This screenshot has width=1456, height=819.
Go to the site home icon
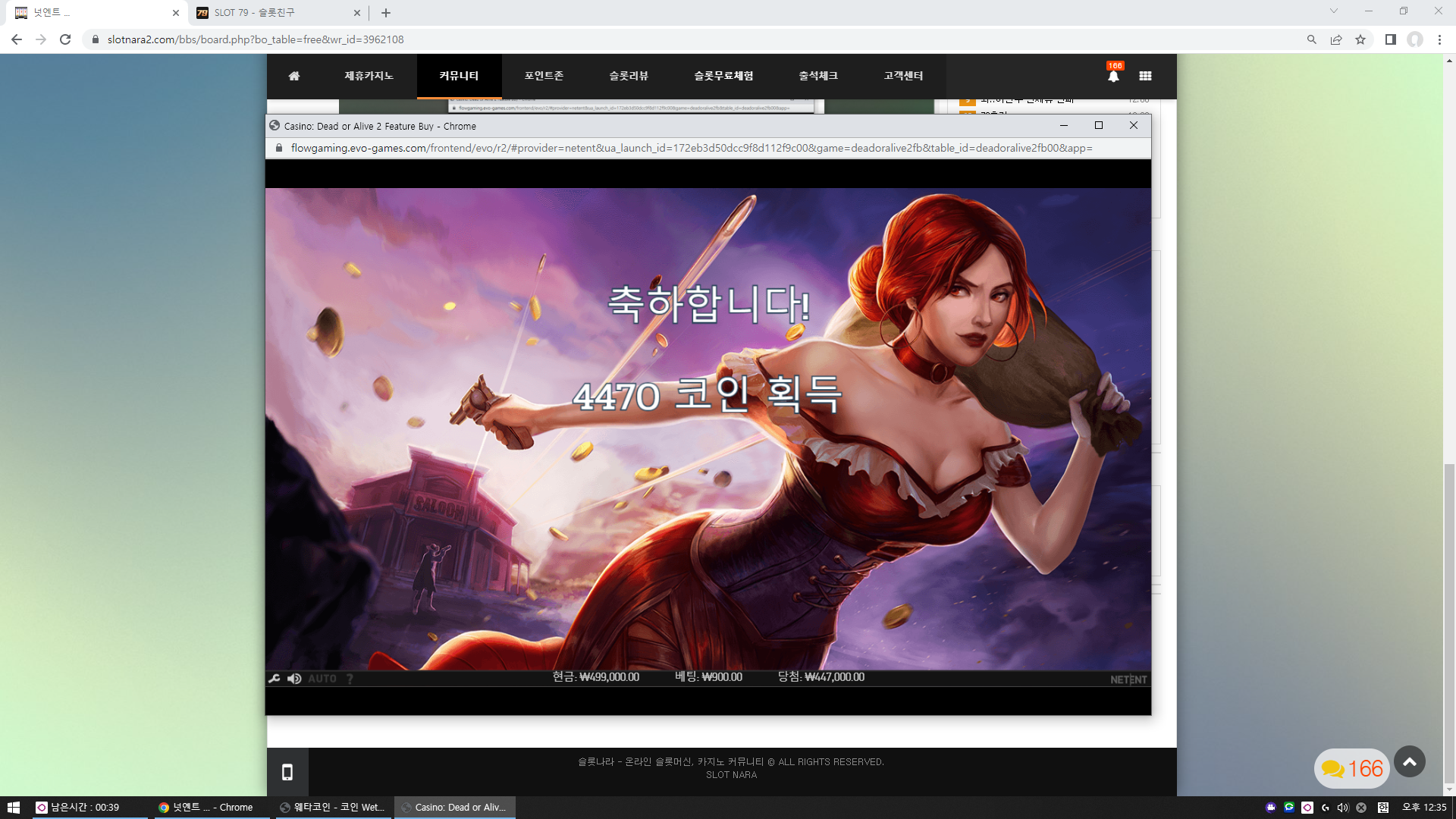point(294,76)
